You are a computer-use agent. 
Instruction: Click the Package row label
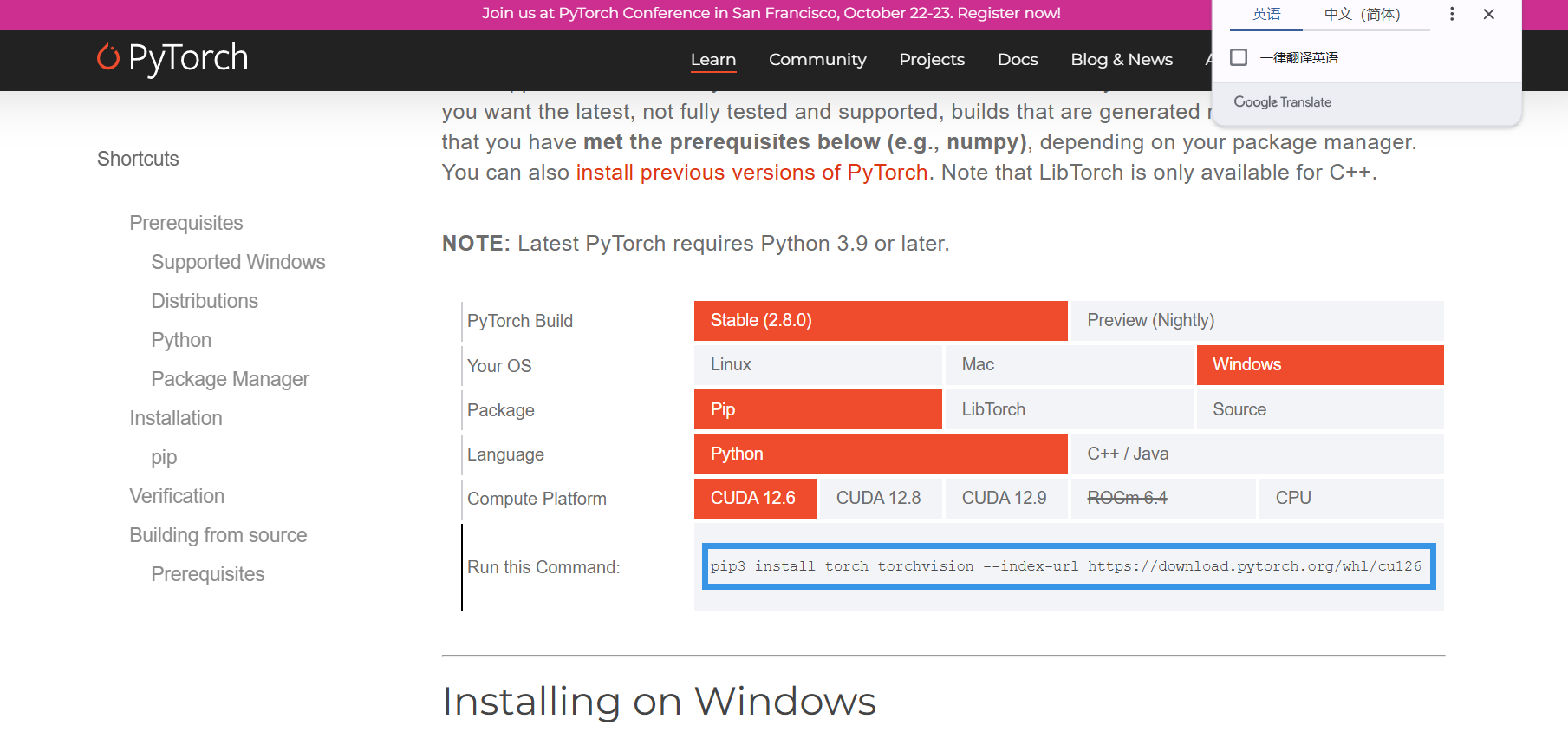(x=501, y=410)
